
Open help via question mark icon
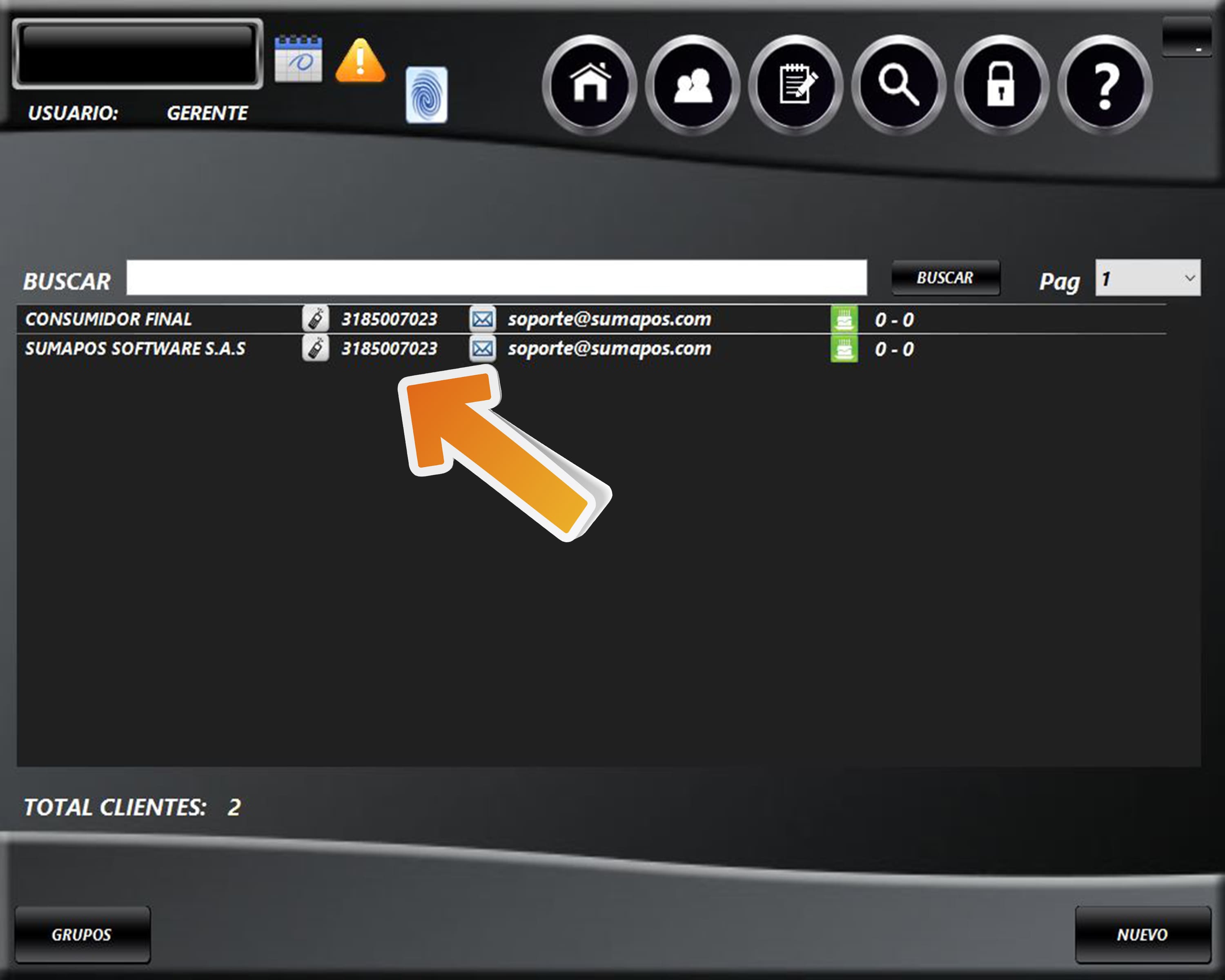(x=1105, y=85)
